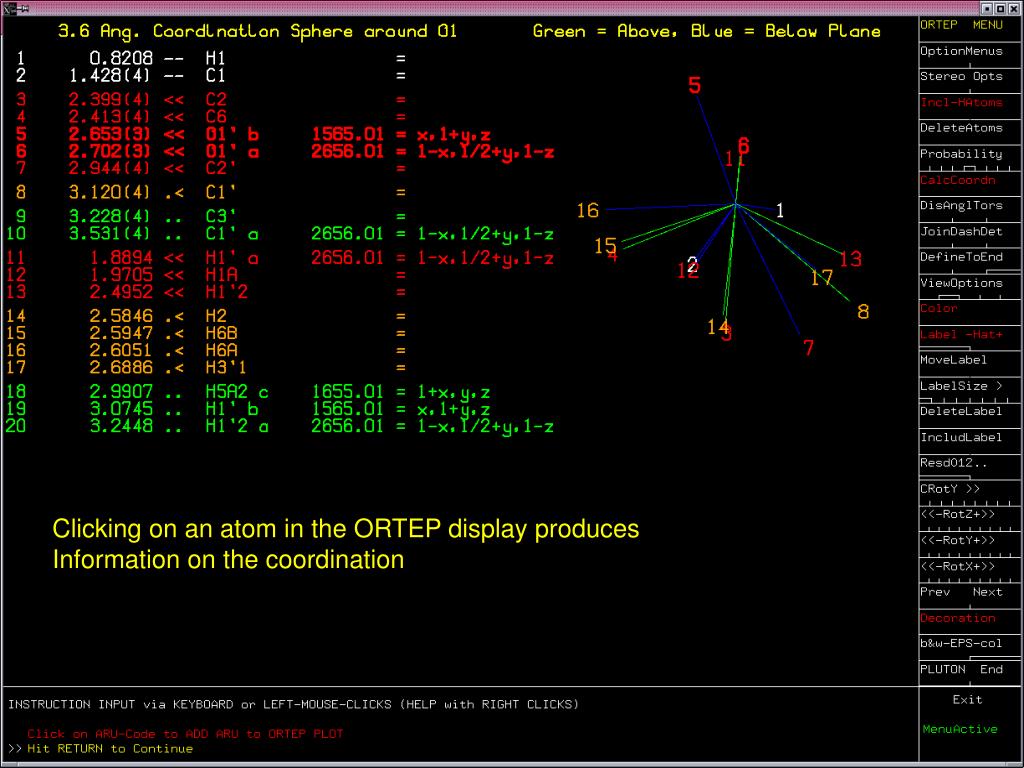Click End next to PLUTON
Image resolution: width=1024 pixels, height=768 pixels.
(x=991, y=669)
